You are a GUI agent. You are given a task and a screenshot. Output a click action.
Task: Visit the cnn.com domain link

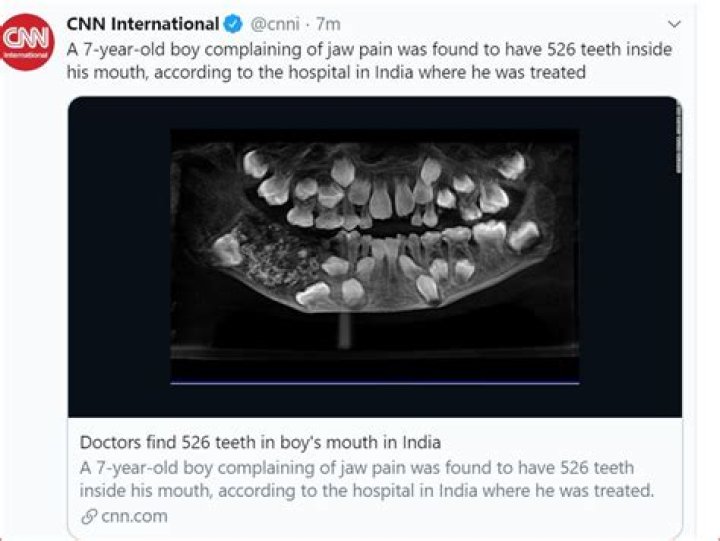tap(134, 516)
